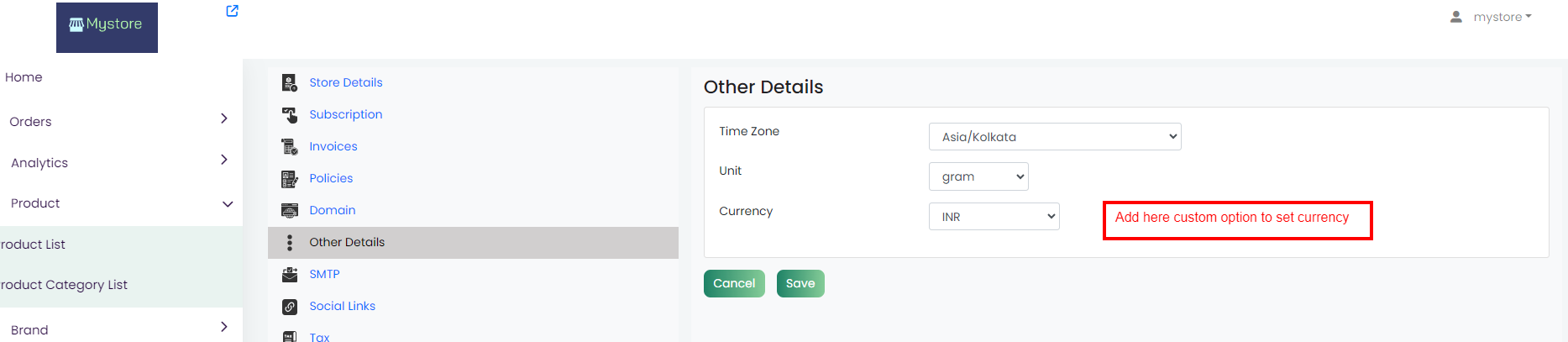This screenshot has width=1568, height=342.
Task: Click the Cancel button
Action: pyautogui.click(x=734, y=283)
